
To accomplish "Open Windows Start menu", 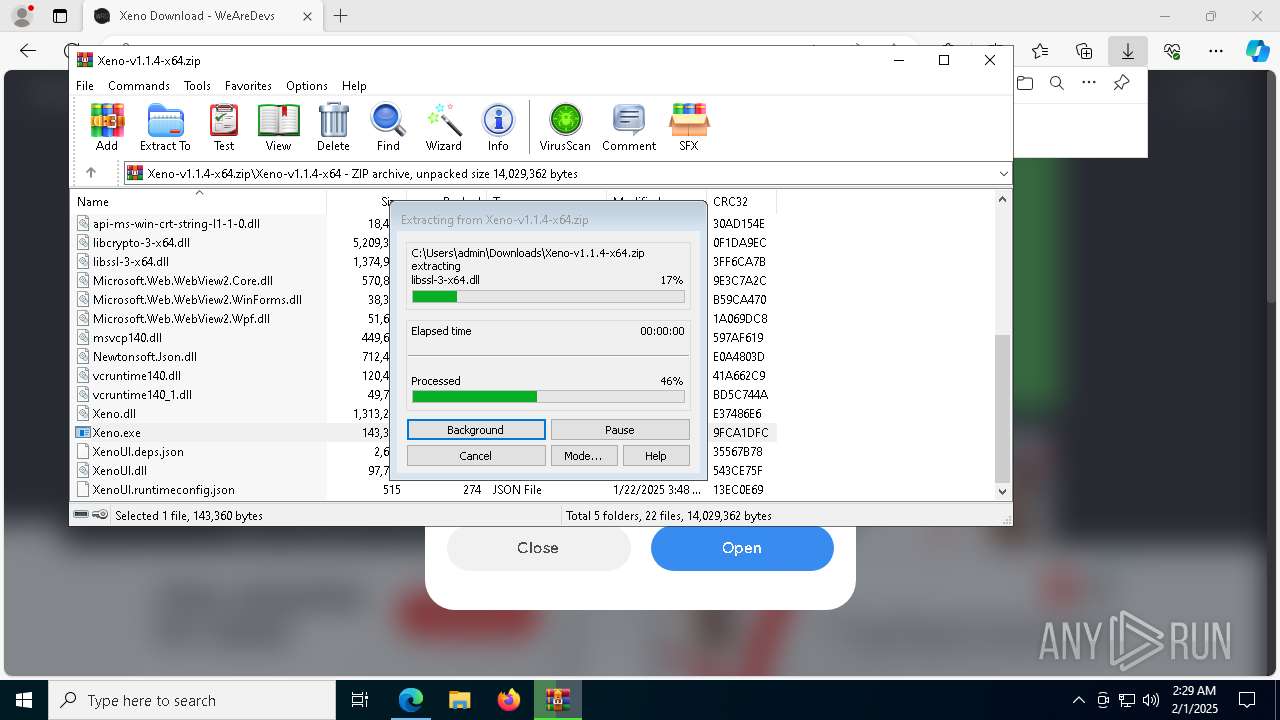I will (24, 700).
